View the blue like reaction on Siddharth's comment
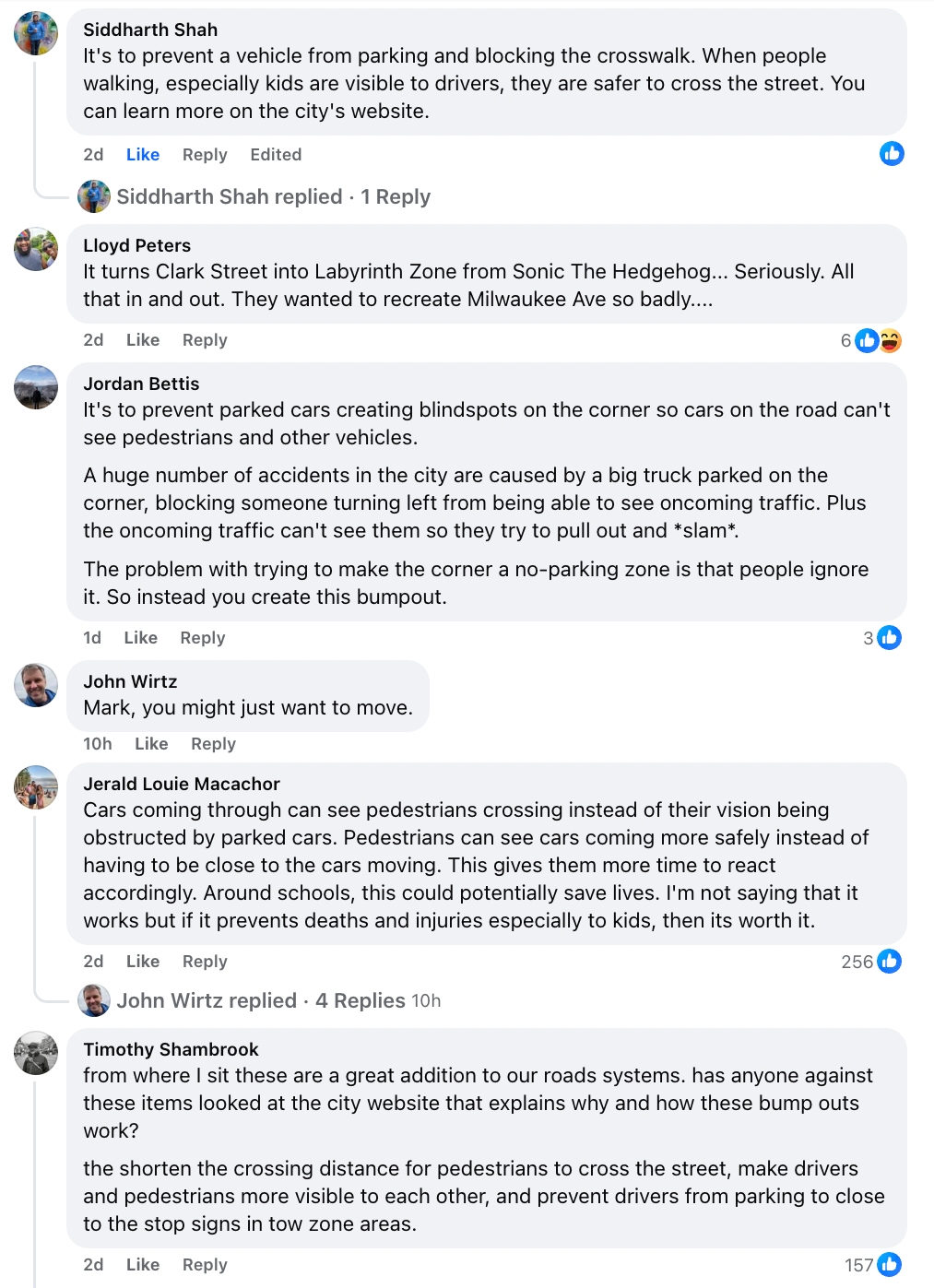Image resolution: width=934 pixels, height=1288 pixels. click(x=891, y=154)
